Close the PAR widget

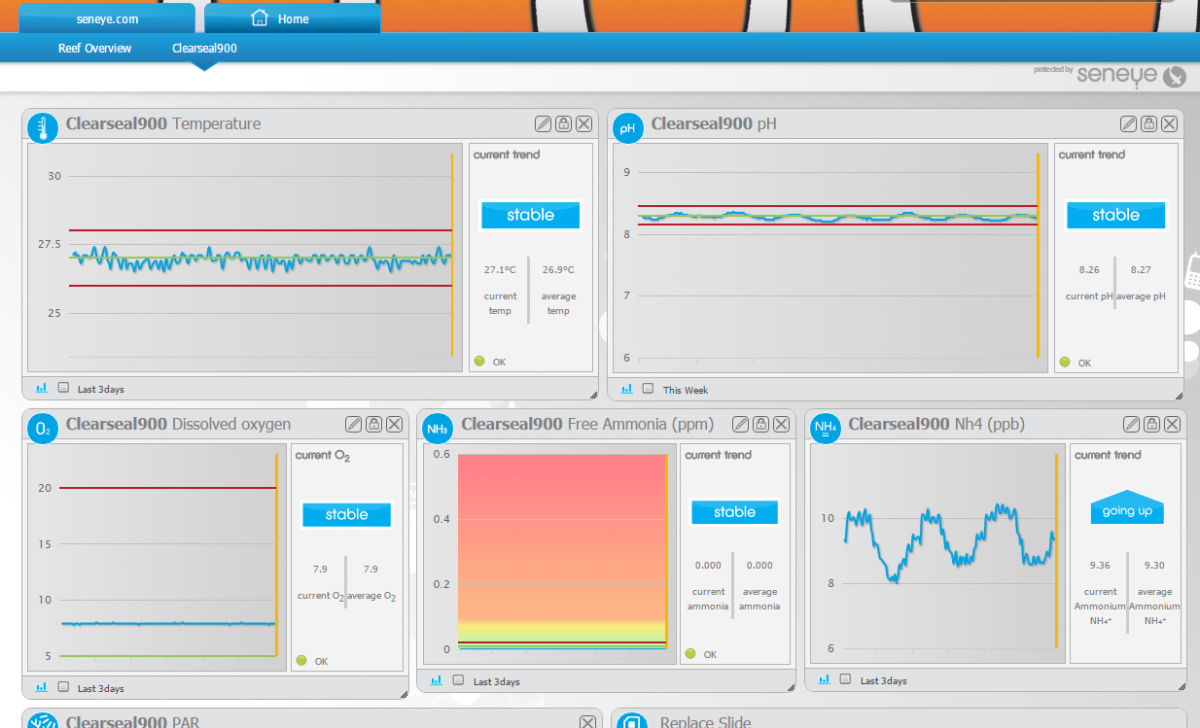click(x=588, y=721)
